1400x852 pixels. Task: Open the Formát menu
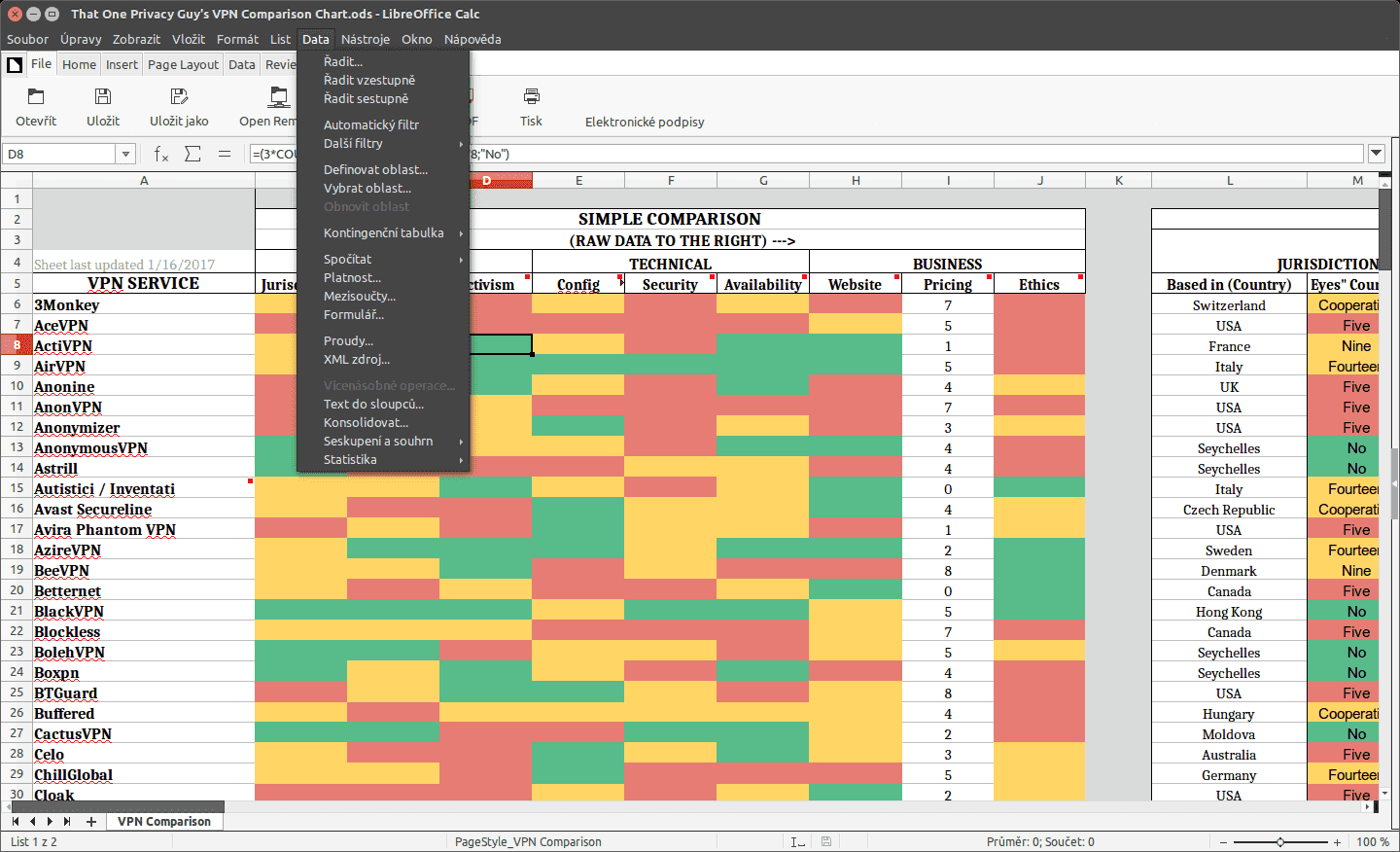pos(237,40)
